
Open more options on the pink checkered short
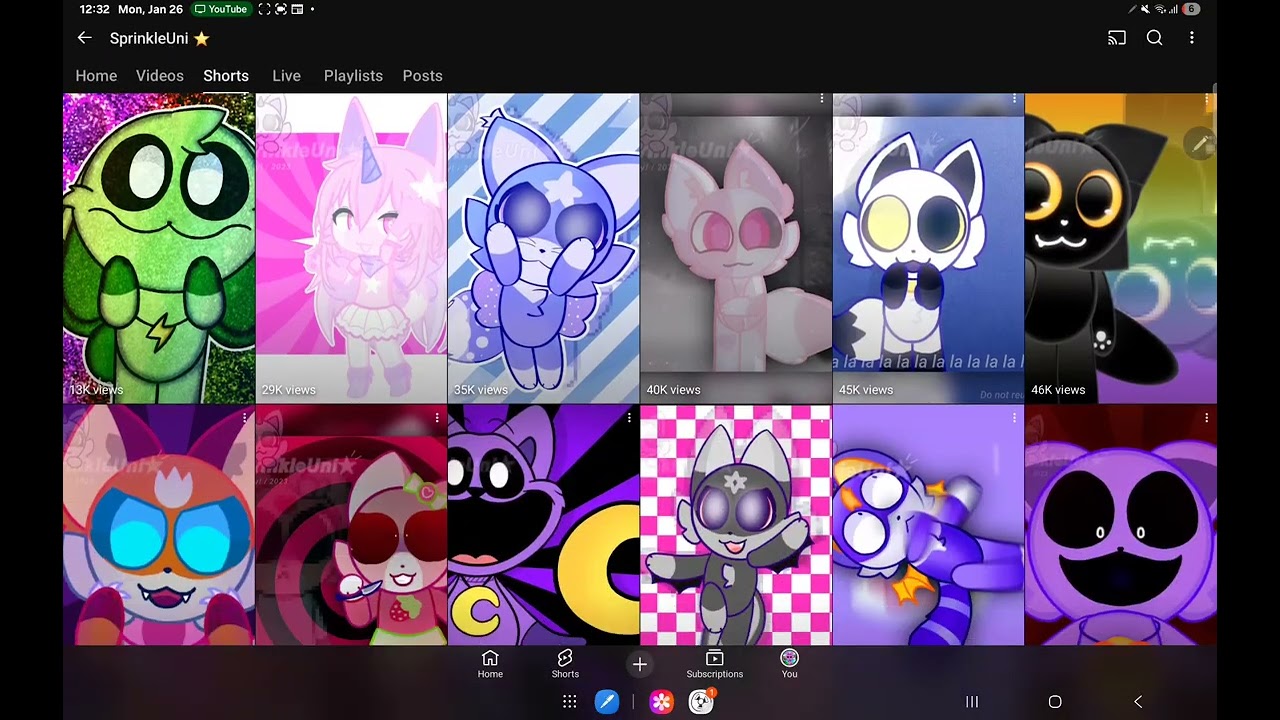click(x=822, y=418)
